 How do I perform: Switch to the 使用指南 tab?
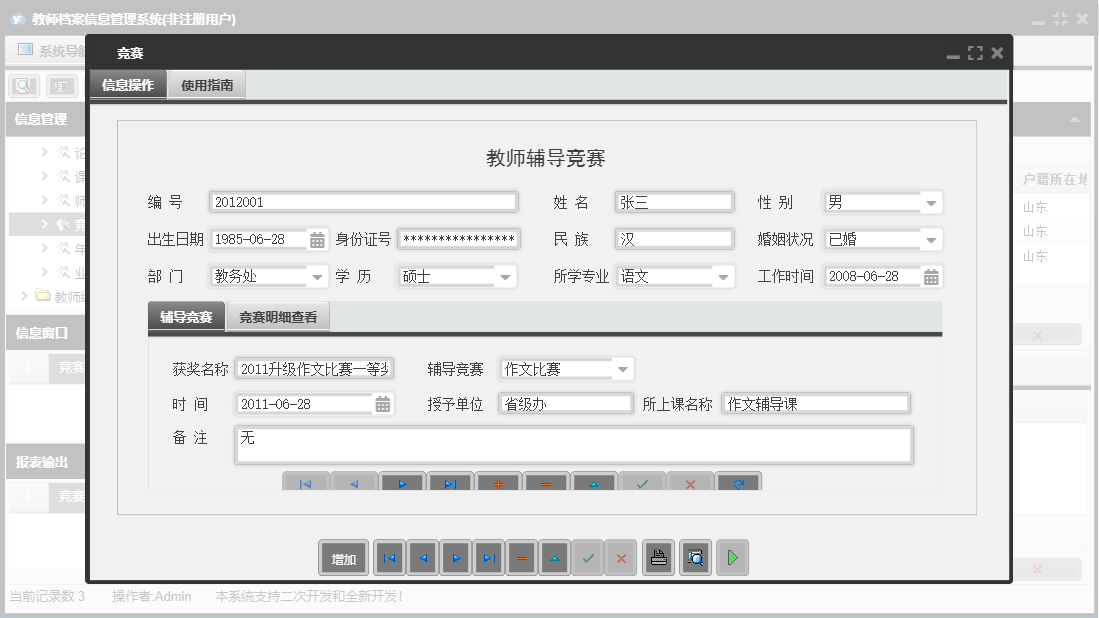(207, 85)
